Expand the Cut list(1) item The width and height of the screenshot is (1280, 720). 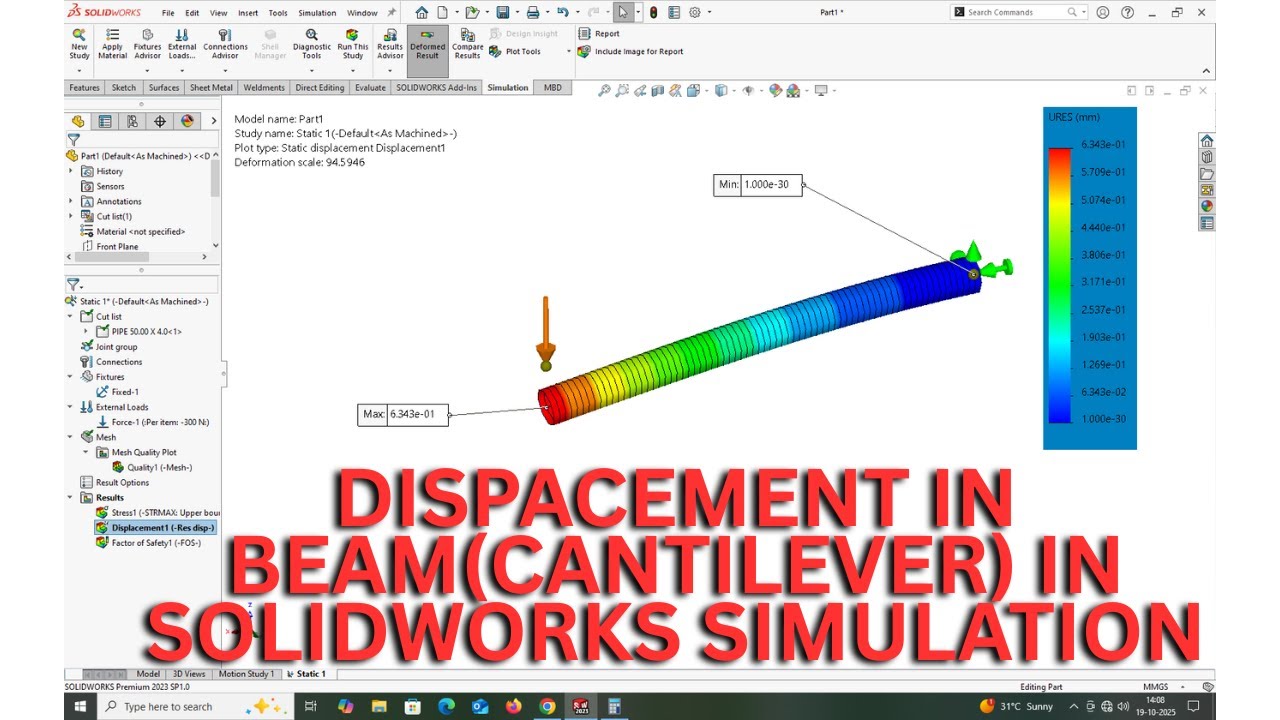click(x=71, y=216)
